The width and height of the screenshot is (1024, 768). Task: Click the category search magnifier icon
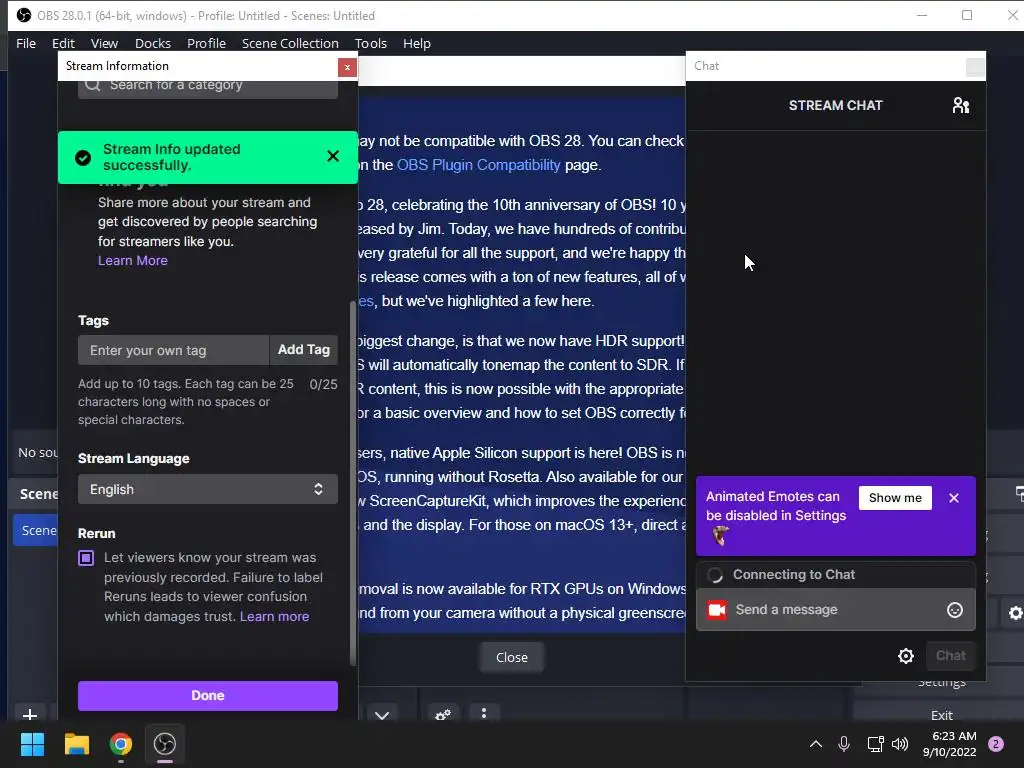click(x=93, y=85)
